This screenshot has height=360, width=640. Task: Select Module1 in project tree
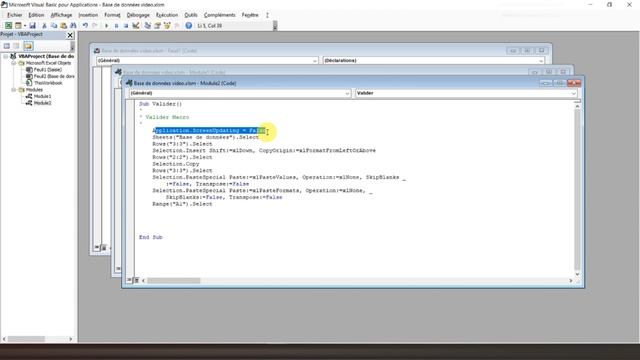click(x=42, y=96)
